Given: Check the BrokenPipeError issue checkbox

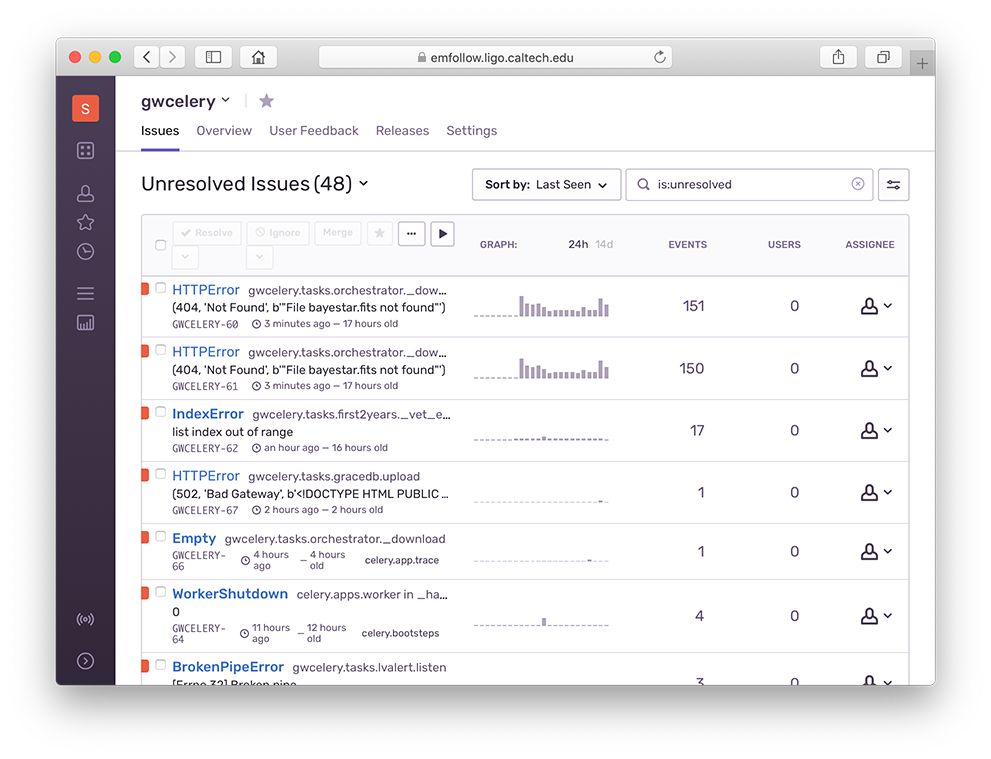Looking at the screenshot, I should click(x=161, y=665).
